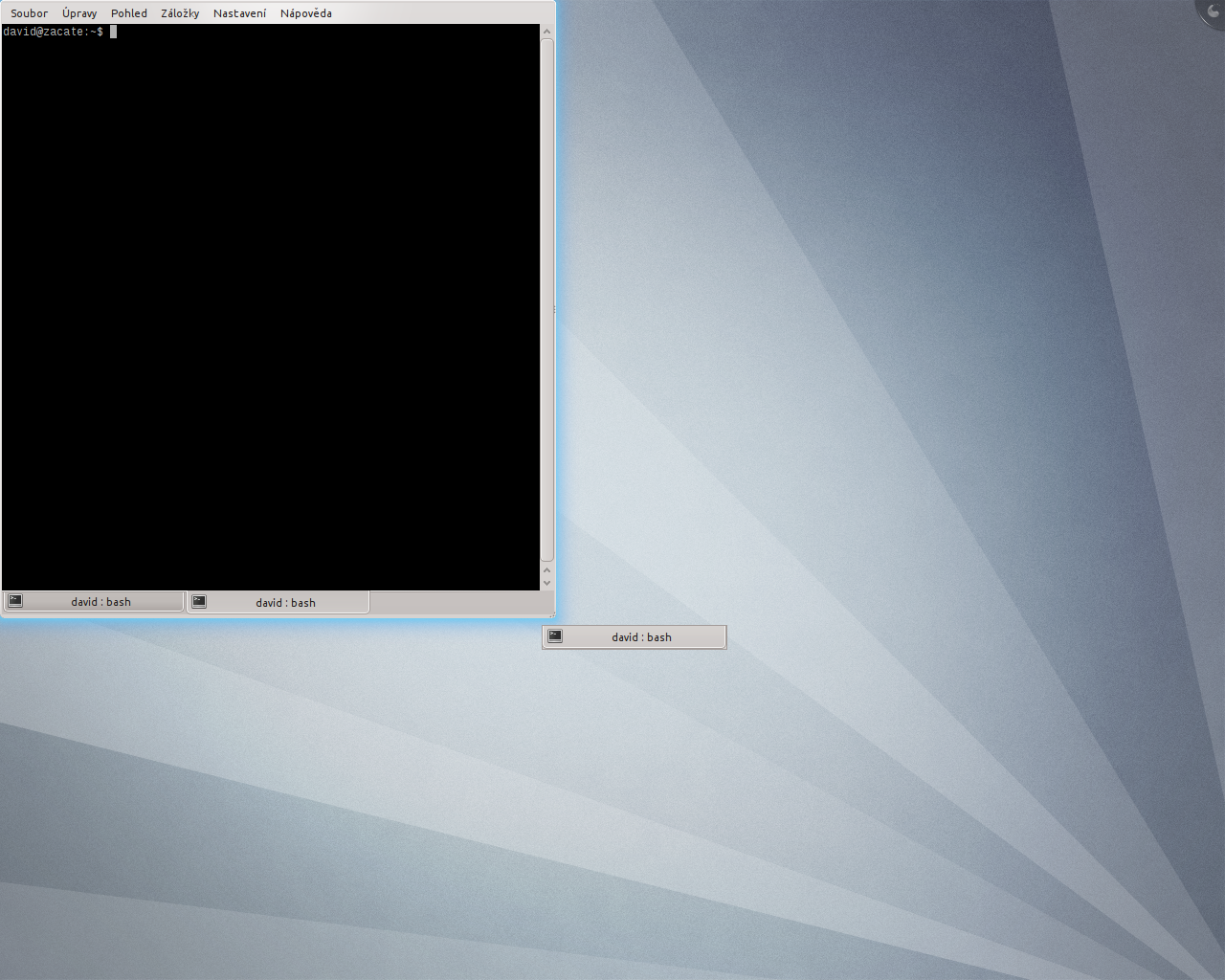This screenshot has width=1225, height=980.
Task: Click the scroll-up arrow at the scrollbar top
Action: tap(547, 32)
